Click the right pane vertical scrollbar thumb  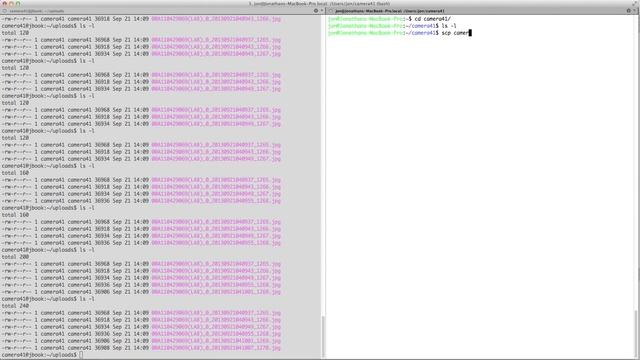[636, 334]
